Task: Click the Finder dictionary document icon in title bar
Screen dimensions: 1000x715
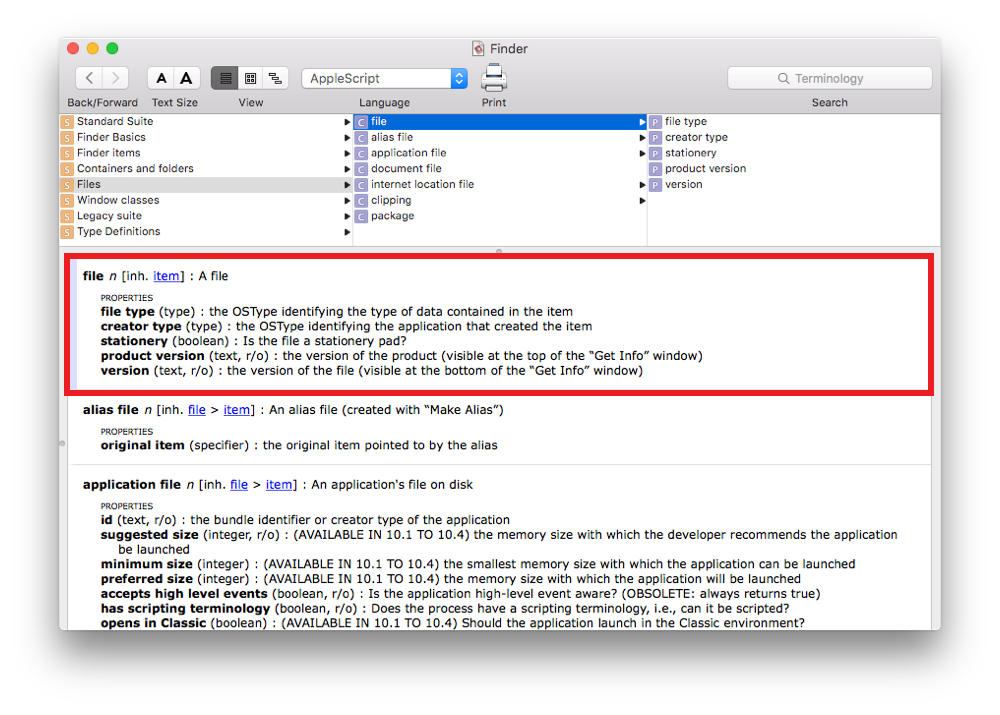Action: [478, 48]
